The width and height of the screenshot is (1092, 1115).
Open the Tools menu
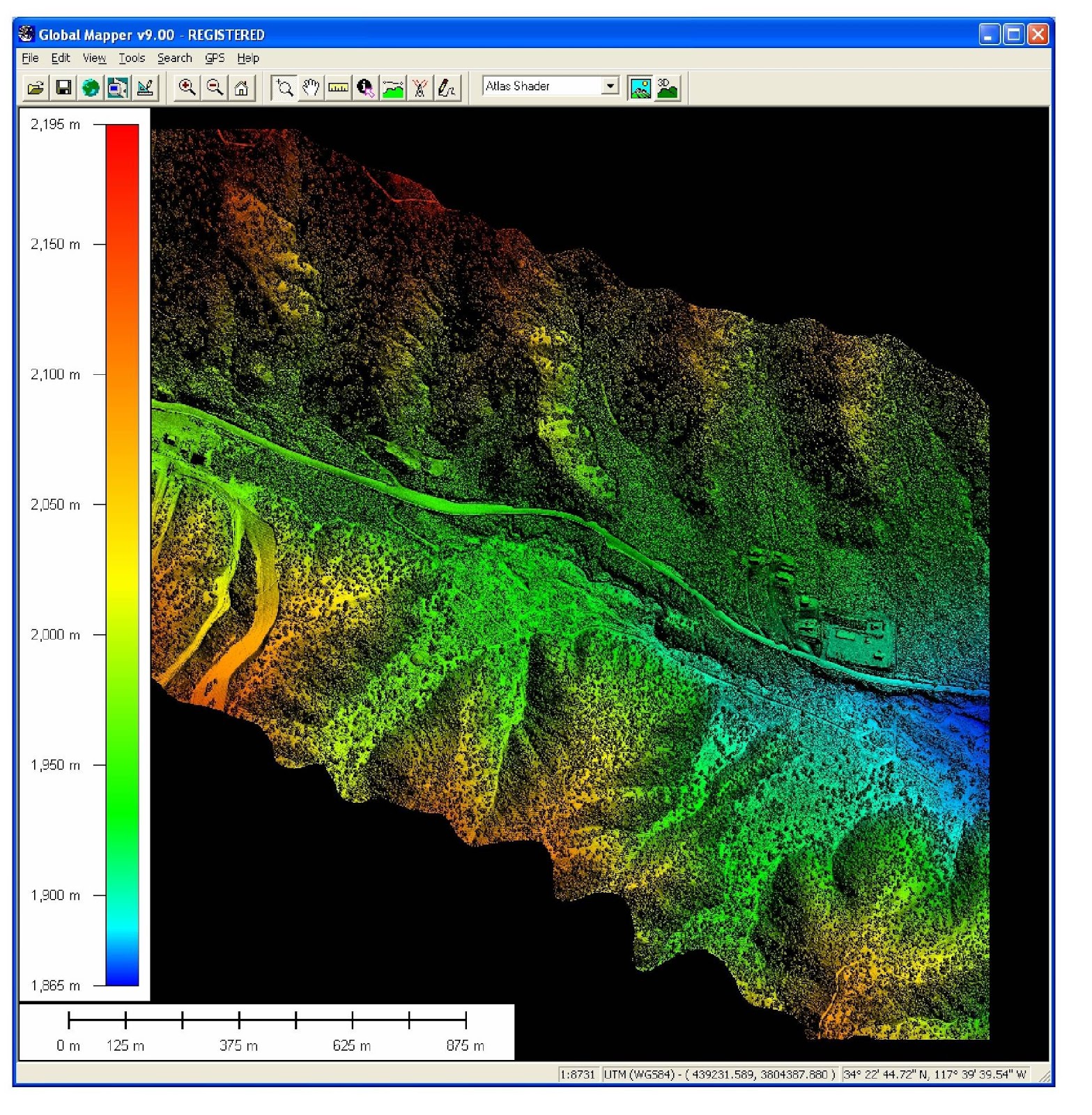132,59
